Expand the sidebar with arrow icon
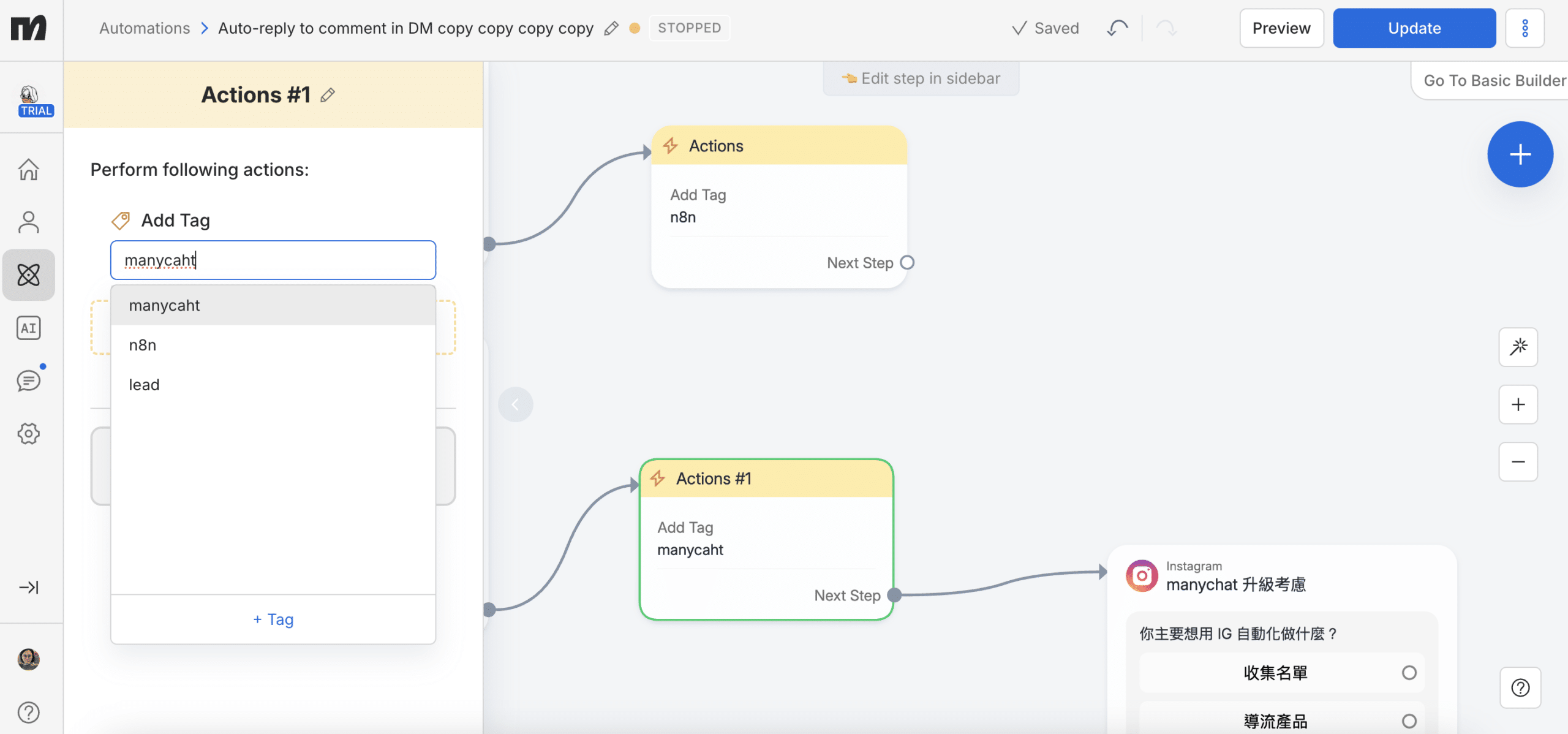The height and width of the screenshot is (734, 1568). [29, 588]
